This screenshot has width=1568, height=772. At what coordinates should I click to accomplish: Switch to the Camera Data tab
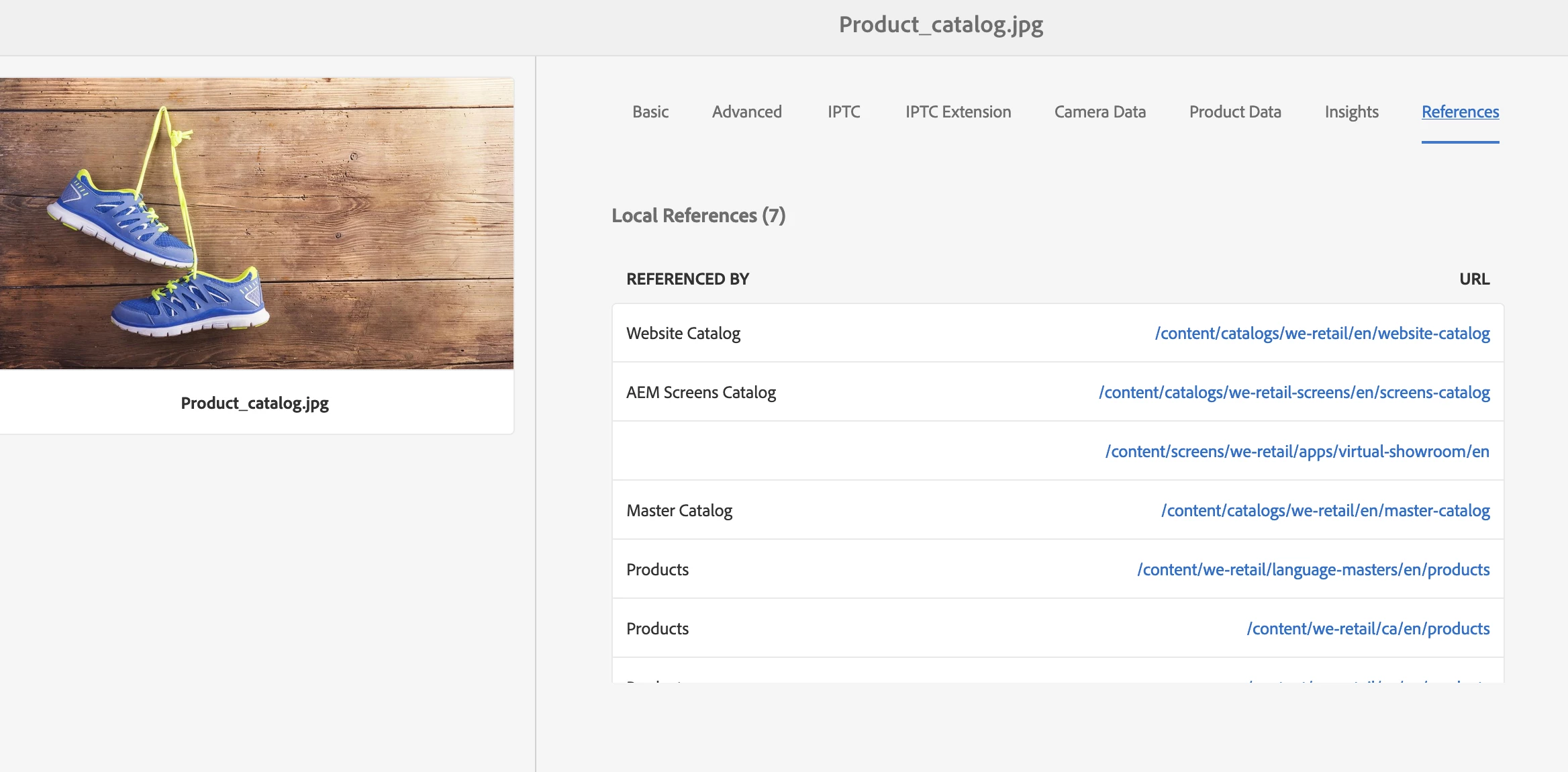pyautogui.click(x=1099, y=112)
